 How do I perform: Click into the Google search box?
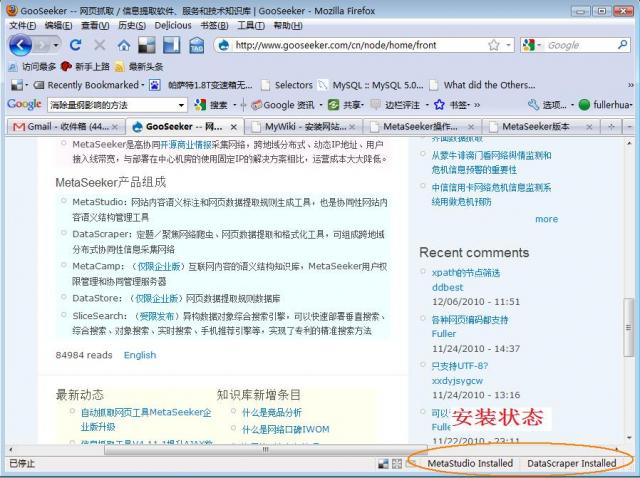(580, 45)
